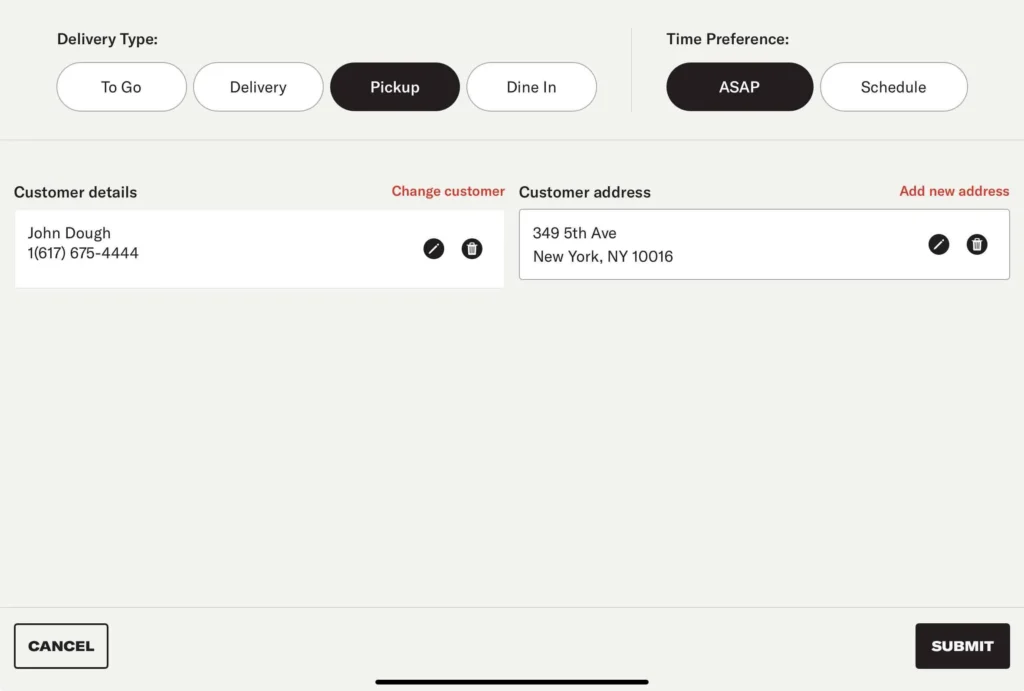Viewport: 1024px width, 691px height.
Task: Click the New York, NY 10016 line
Action: 602,256
